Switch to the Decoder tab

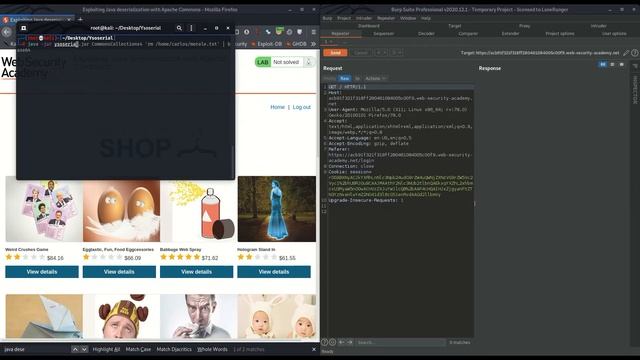pos(426,34)
